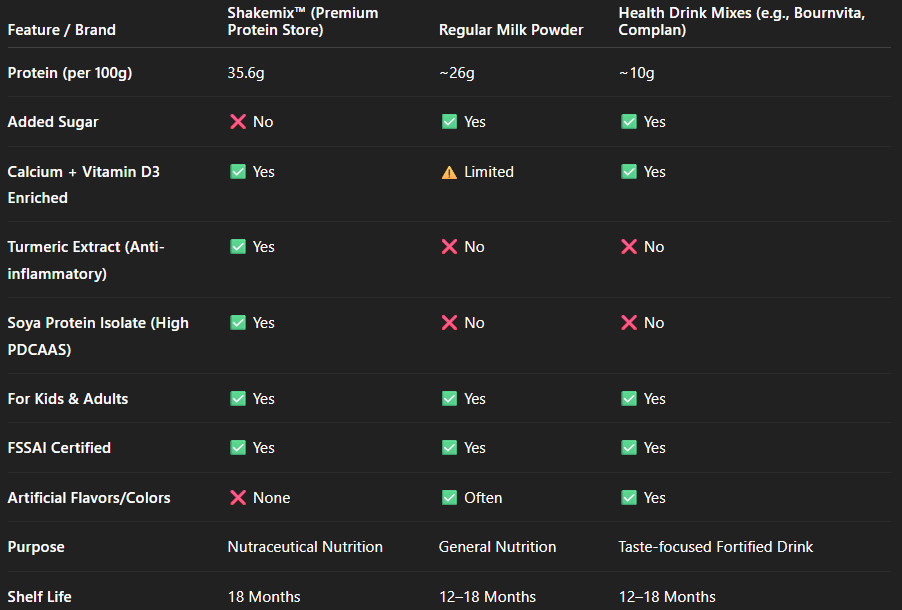Click the red X icon in Shakemix Added Sugar cell
The height and width of the screenshot is (610, 902).
[238, 122]
